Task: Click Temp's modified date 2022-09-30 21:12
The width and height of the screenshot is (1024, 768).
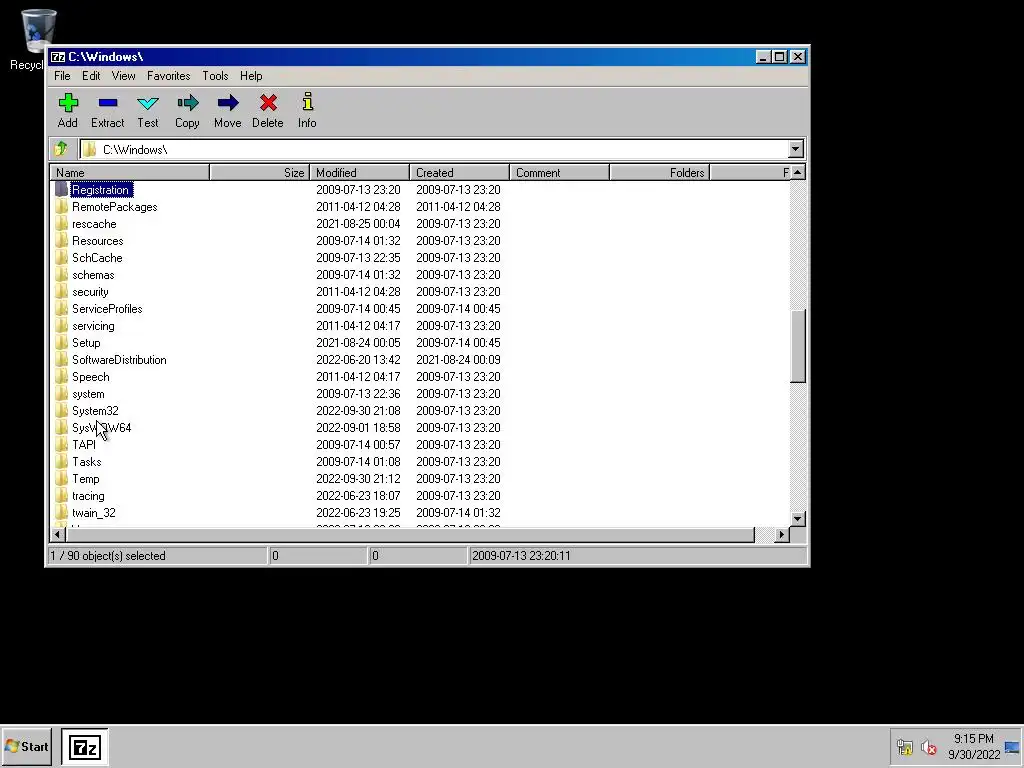Action: 359,479
